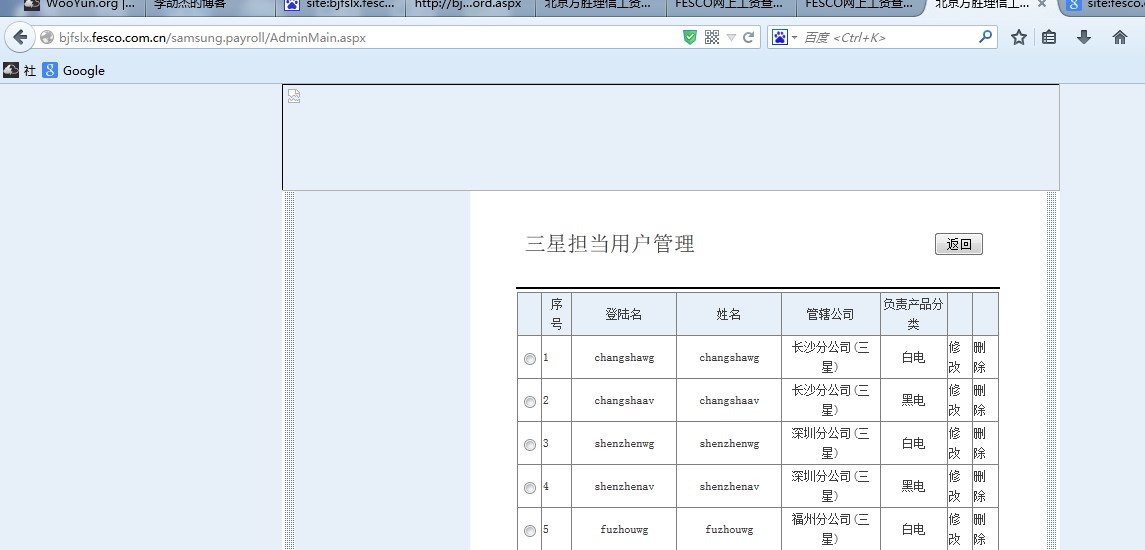Click 修改 for the fuzhouwg row

tap(954, 530)
